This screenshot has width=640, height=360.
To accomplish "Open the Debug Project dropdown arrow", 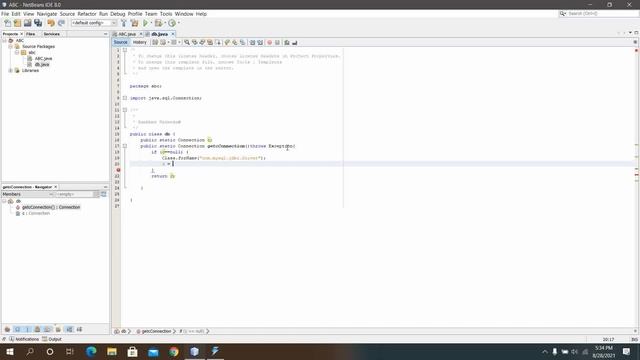I will pyautogui.click(x=164, y=23).
